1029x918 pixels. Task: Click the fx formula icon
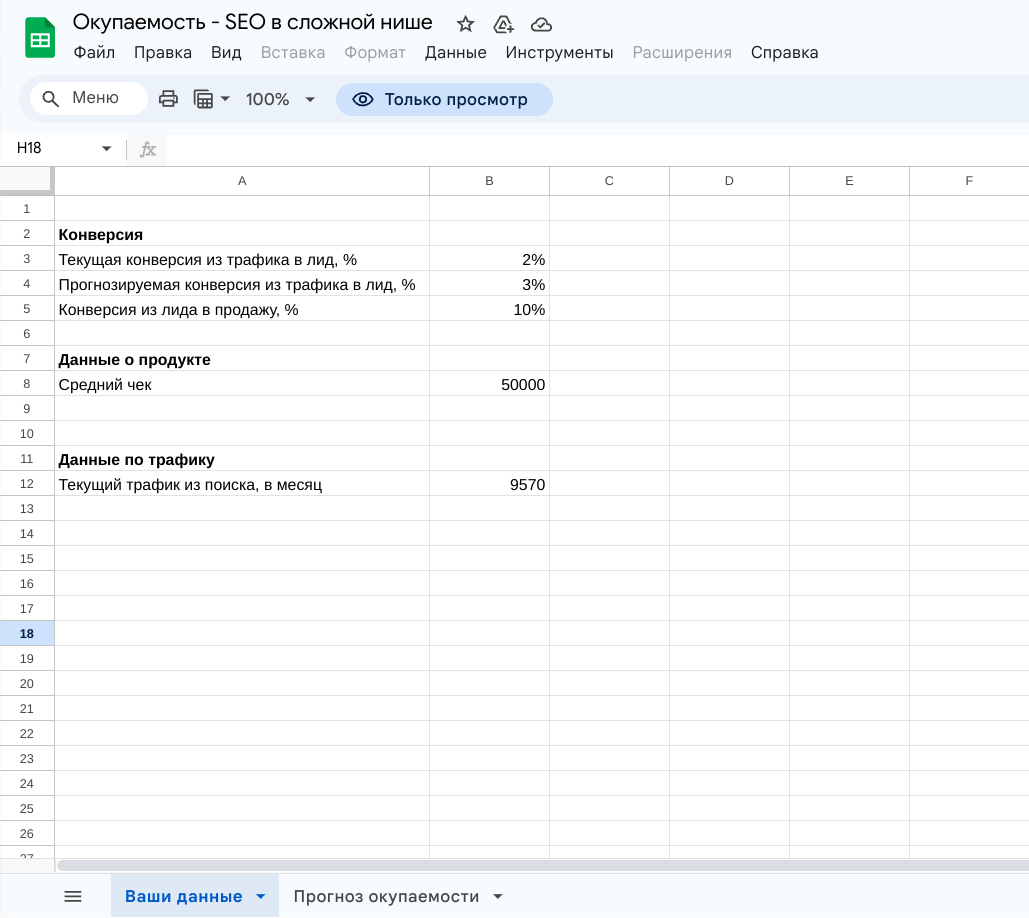(x=148, y=149)
